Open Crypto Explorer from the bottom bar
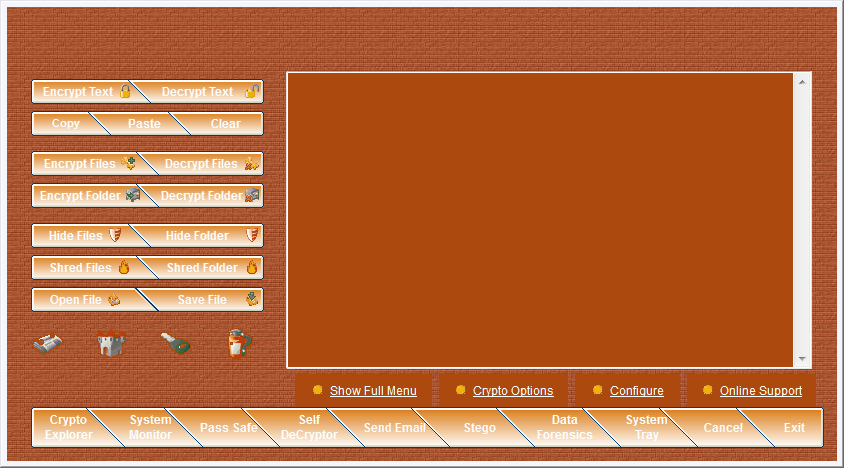The width and height of the screenshot is (844, 468). coord(66,427)
